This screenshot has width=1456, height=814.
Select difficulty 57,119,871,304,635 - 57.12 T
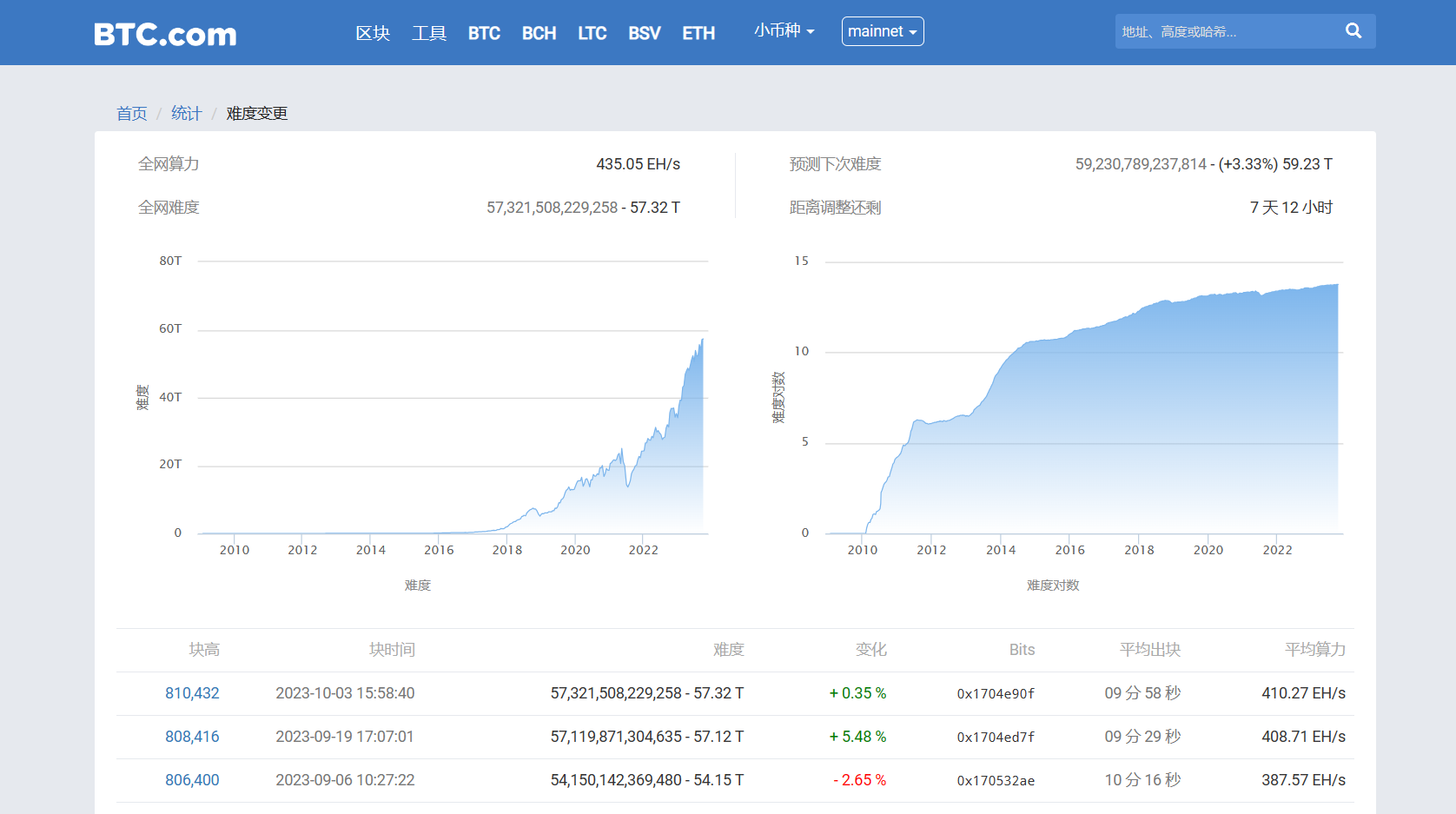click(x=647, y=737)
